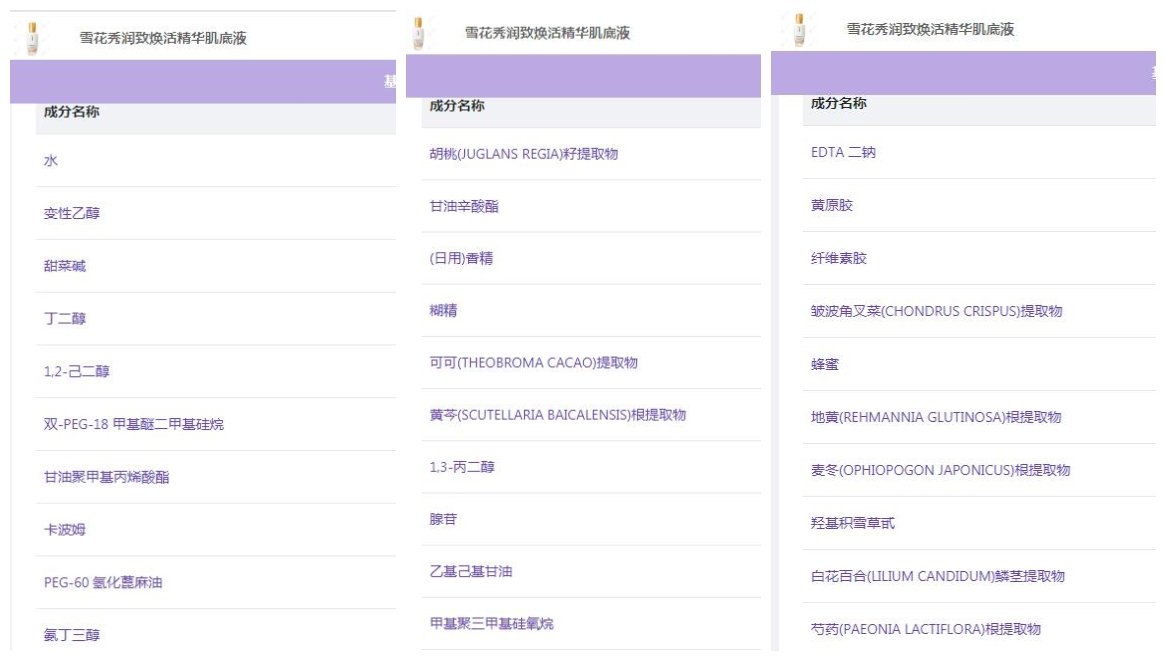Select 芍药(PAEONIA LACTIFLORA)根提取物 ingredient
1166x661 pixels.
coord(926,630)
